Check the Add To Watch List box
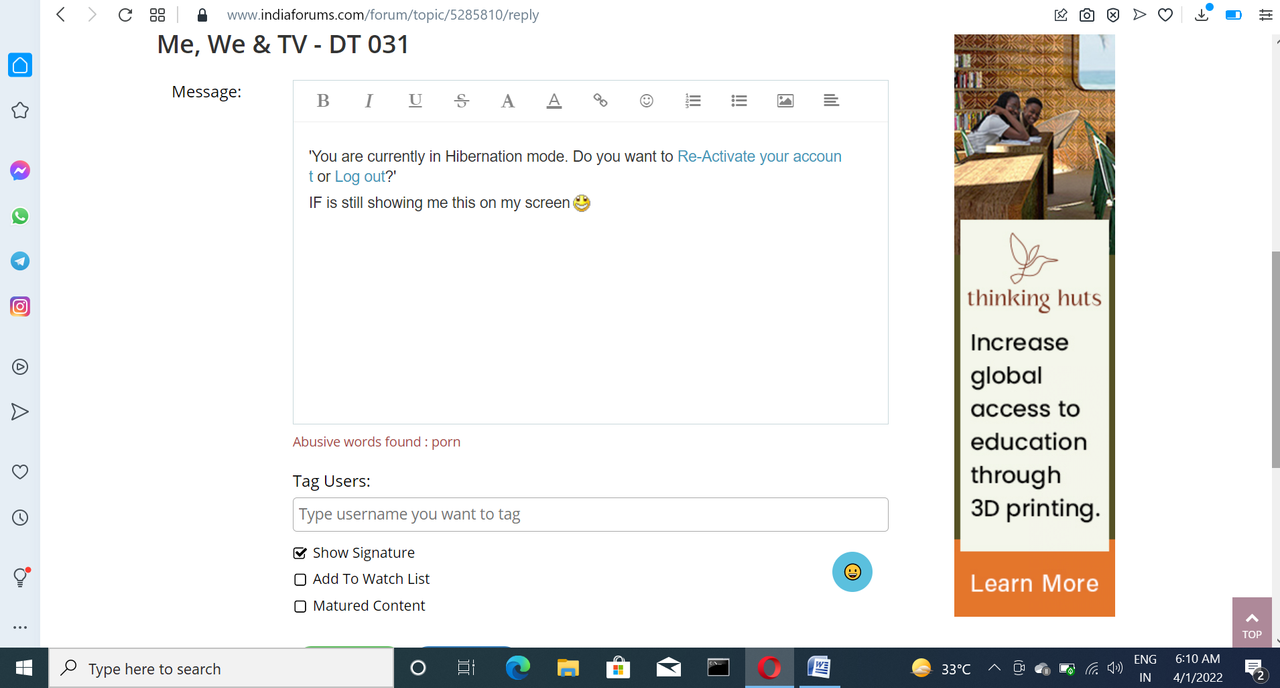Viewport: 1280px width, 688px height. pos(300,579)
